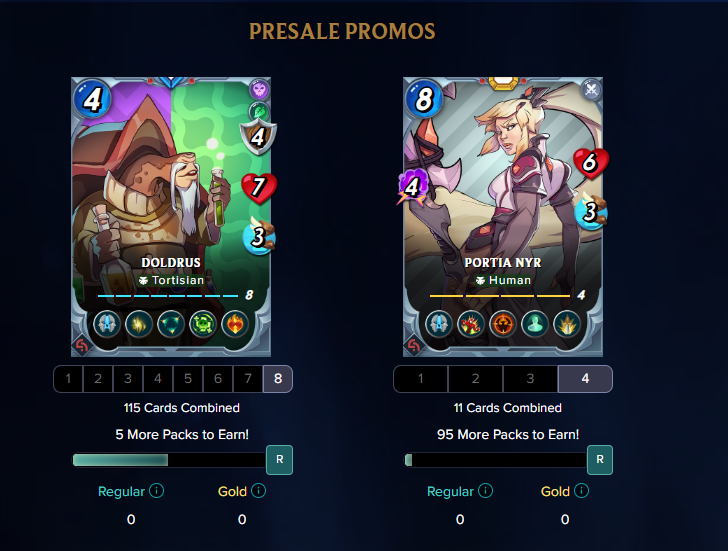Select level 5 for Doldrus
The width and height of the screenshot is (728, 551).
(188, 379)
